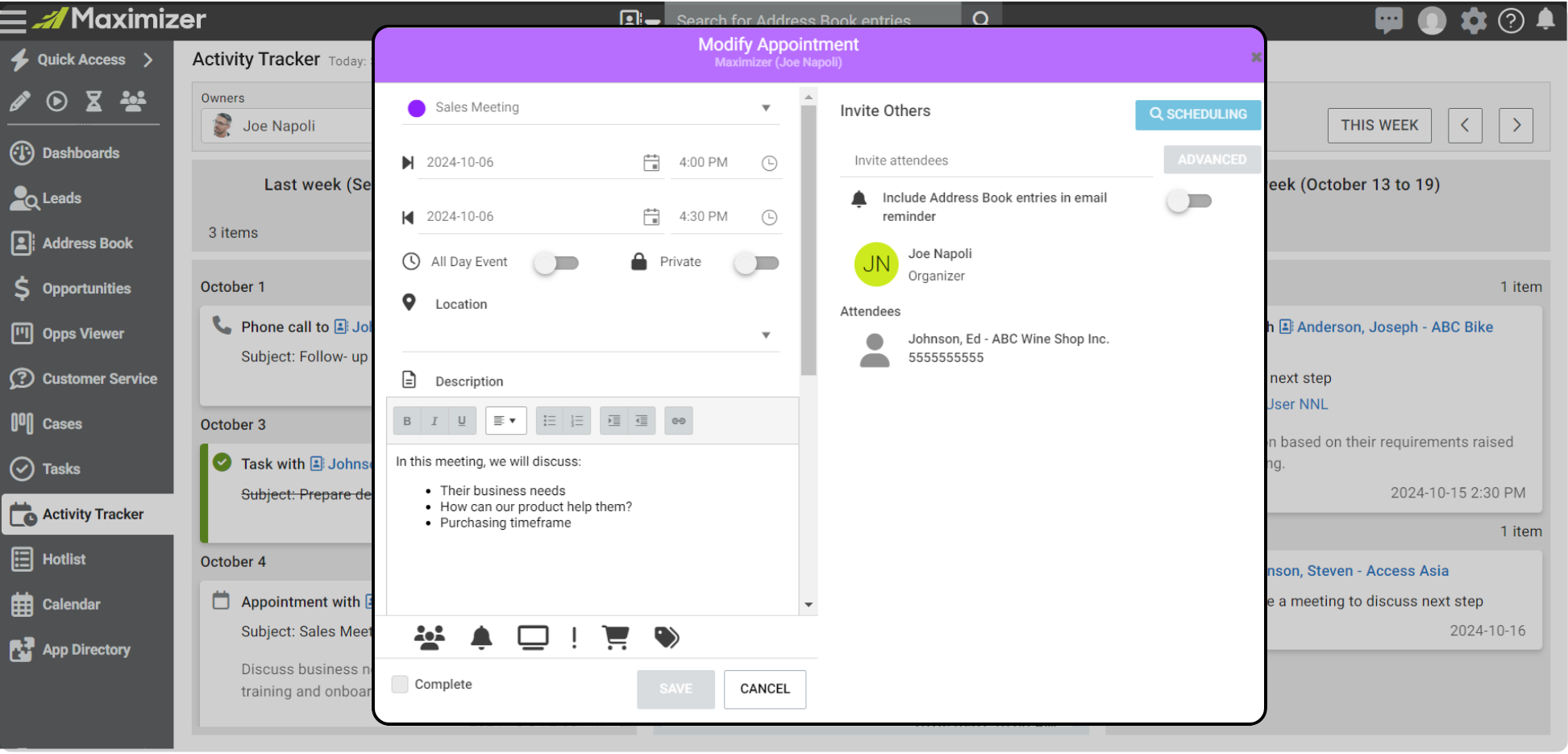Click the hourglass icon in sidebar
Screen dimensions: 1568x754
coord(94,101)
